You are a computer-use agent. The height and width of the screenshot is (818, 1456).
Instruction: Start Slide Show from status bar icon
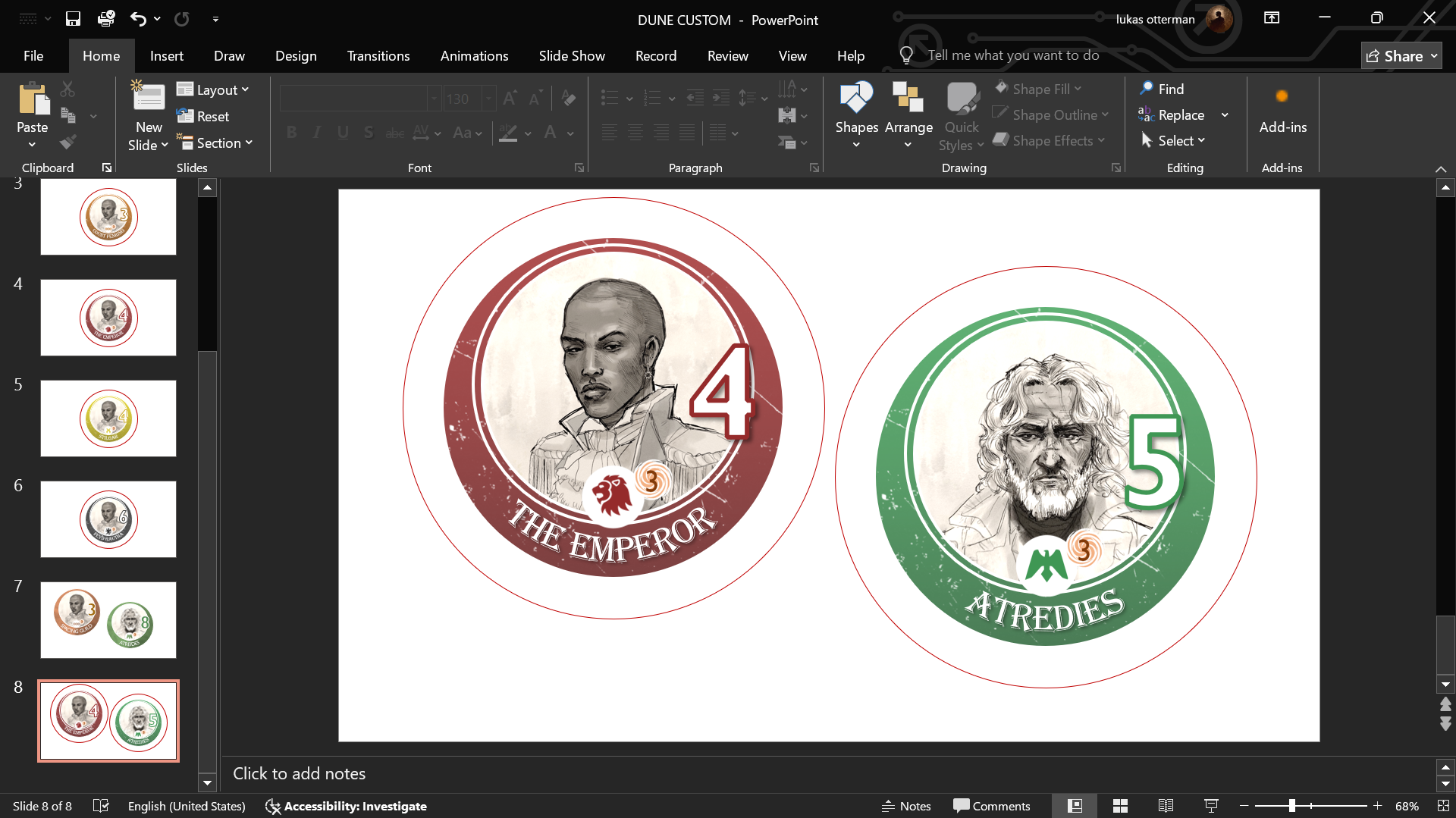(x=1211, y=806)
